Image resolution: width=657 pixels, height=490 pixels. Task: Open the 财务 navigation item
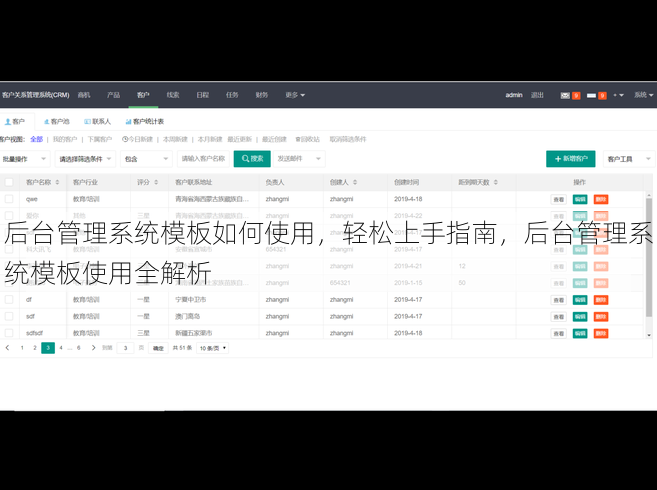(262, 95)
